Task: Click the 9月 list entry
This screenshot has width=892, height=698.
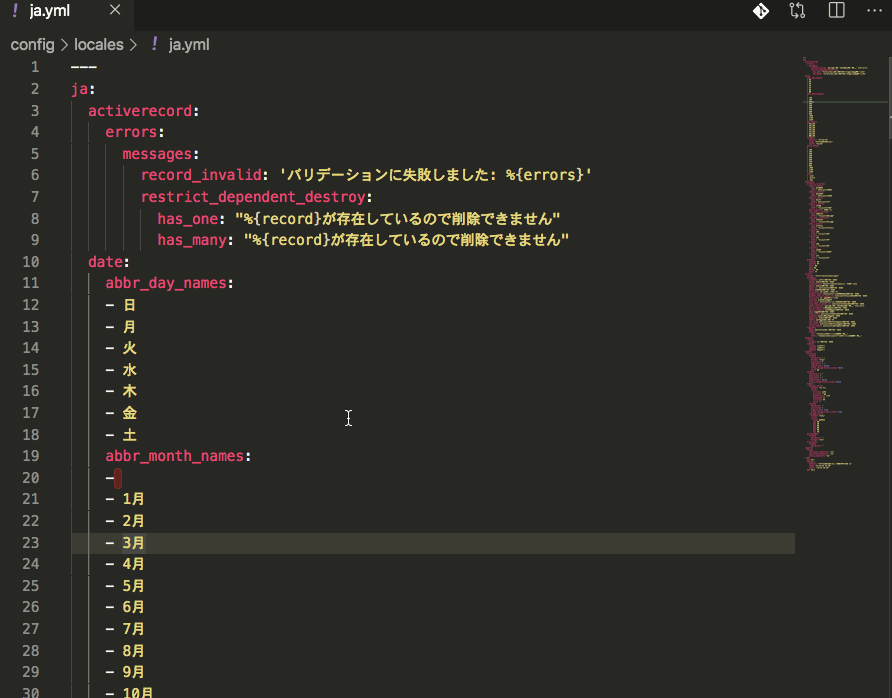Action: (133, 672)
